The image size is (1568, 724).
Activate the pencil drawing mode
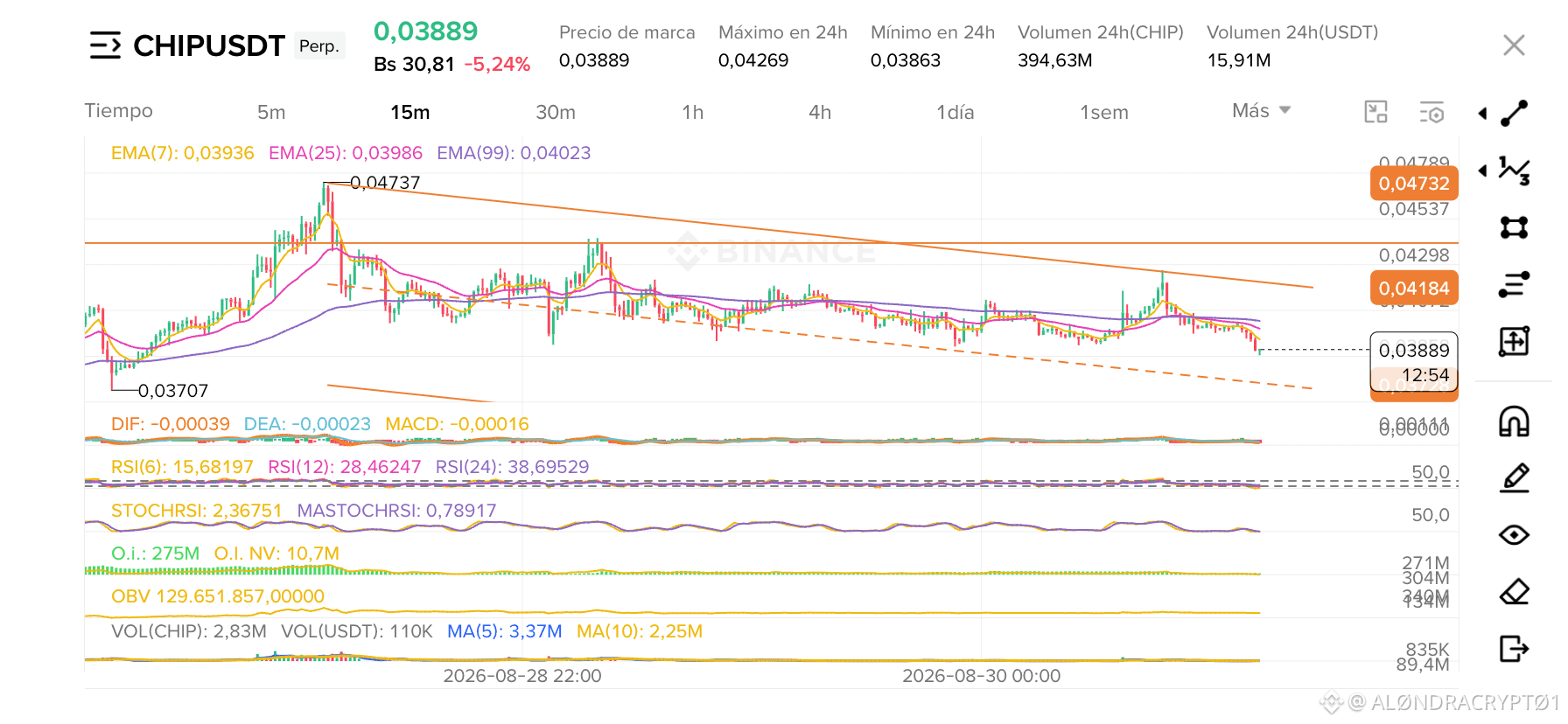tap(1515, 478)
